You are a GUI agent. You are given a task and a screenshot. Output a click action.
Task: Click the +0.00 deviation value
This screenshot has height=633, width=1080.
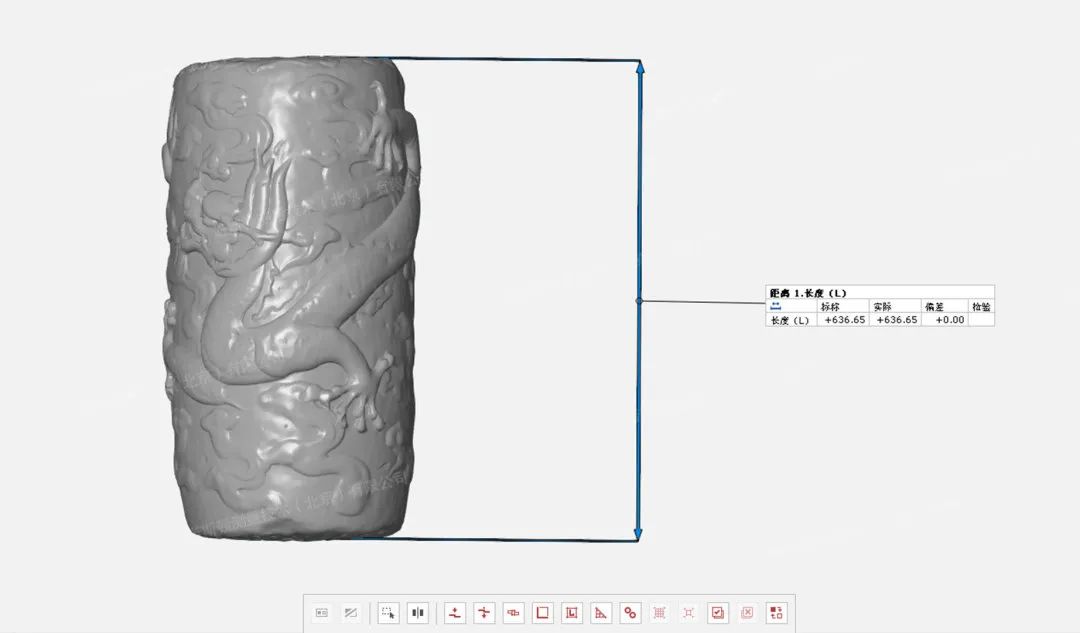tap(950, 320)
